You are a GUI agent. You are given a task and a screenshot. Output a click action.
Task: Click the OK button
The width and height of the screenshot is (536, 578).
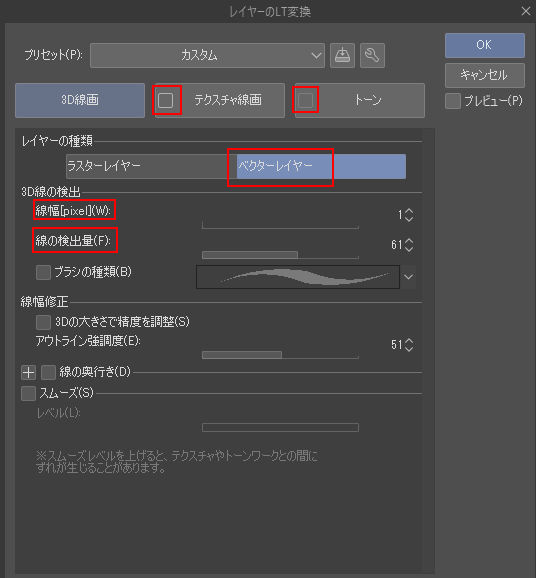pyautogui.click(x=485, y=45)
